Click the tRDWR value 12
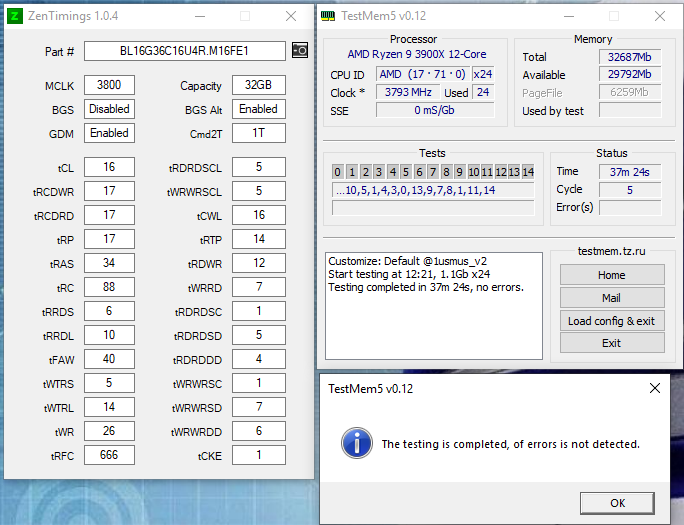Image resolution: width=684 pixels, height=525 pixels. coord(259,263)
